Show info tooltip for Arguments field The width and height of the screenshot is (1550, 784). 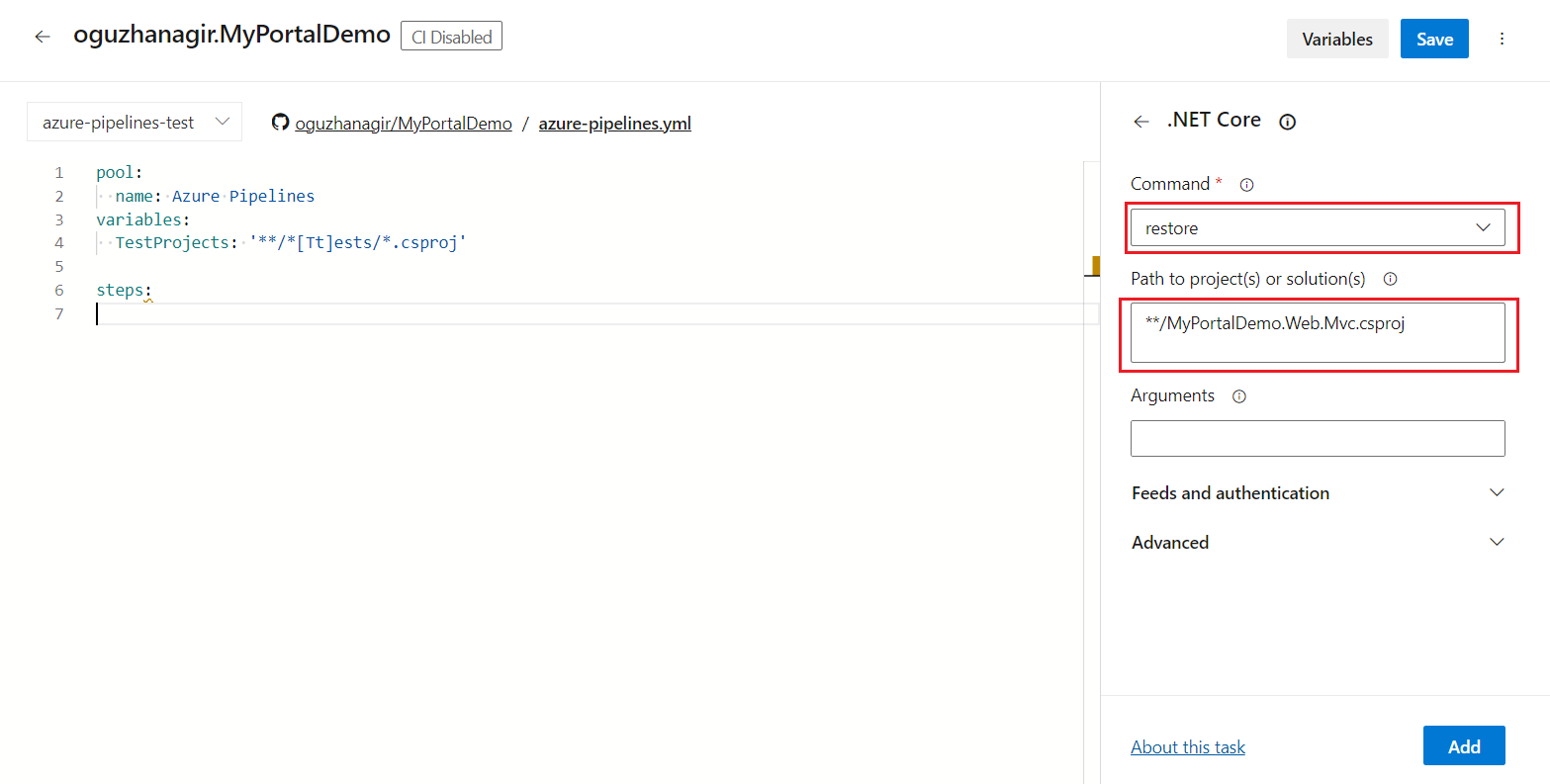1238,396
